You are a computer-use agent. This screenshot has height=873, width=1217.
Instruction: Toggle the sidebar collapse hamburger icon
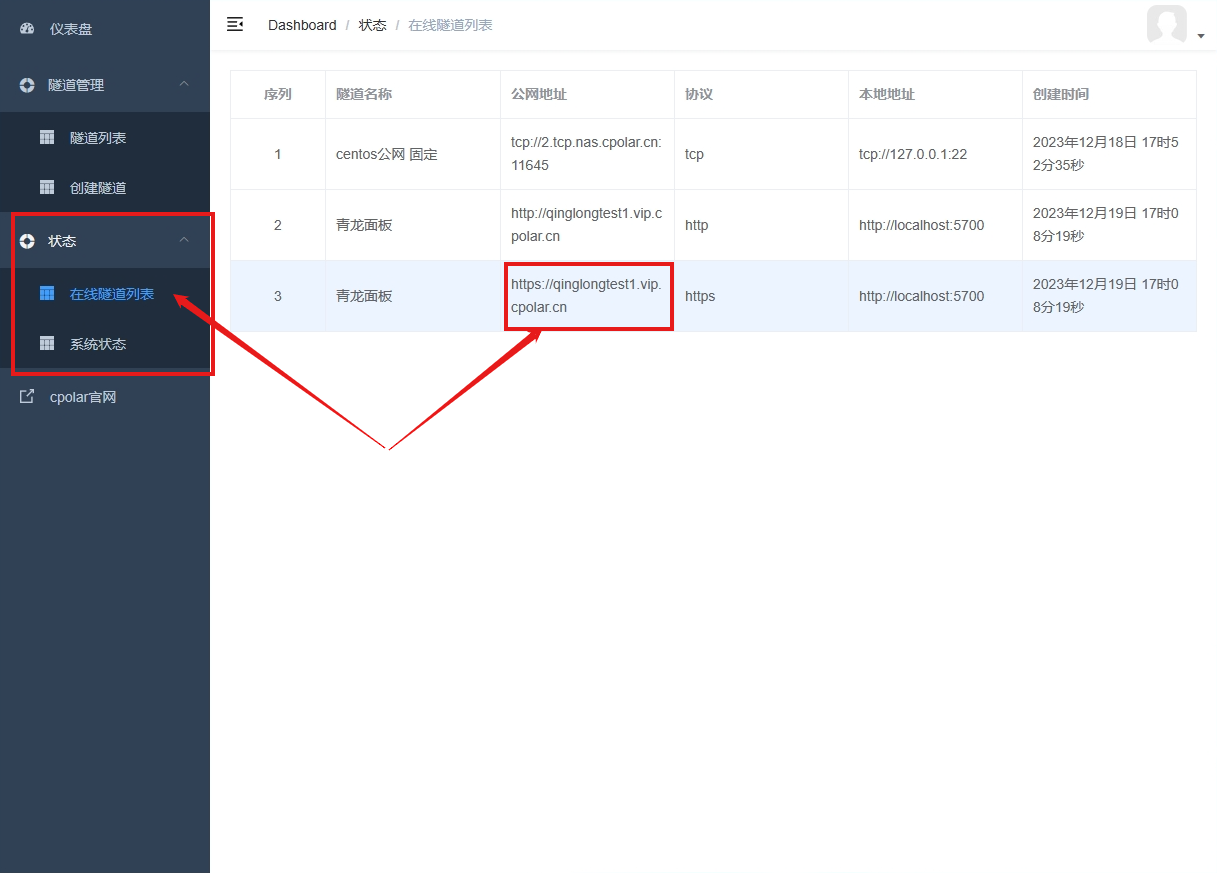(x=235, y=24)
